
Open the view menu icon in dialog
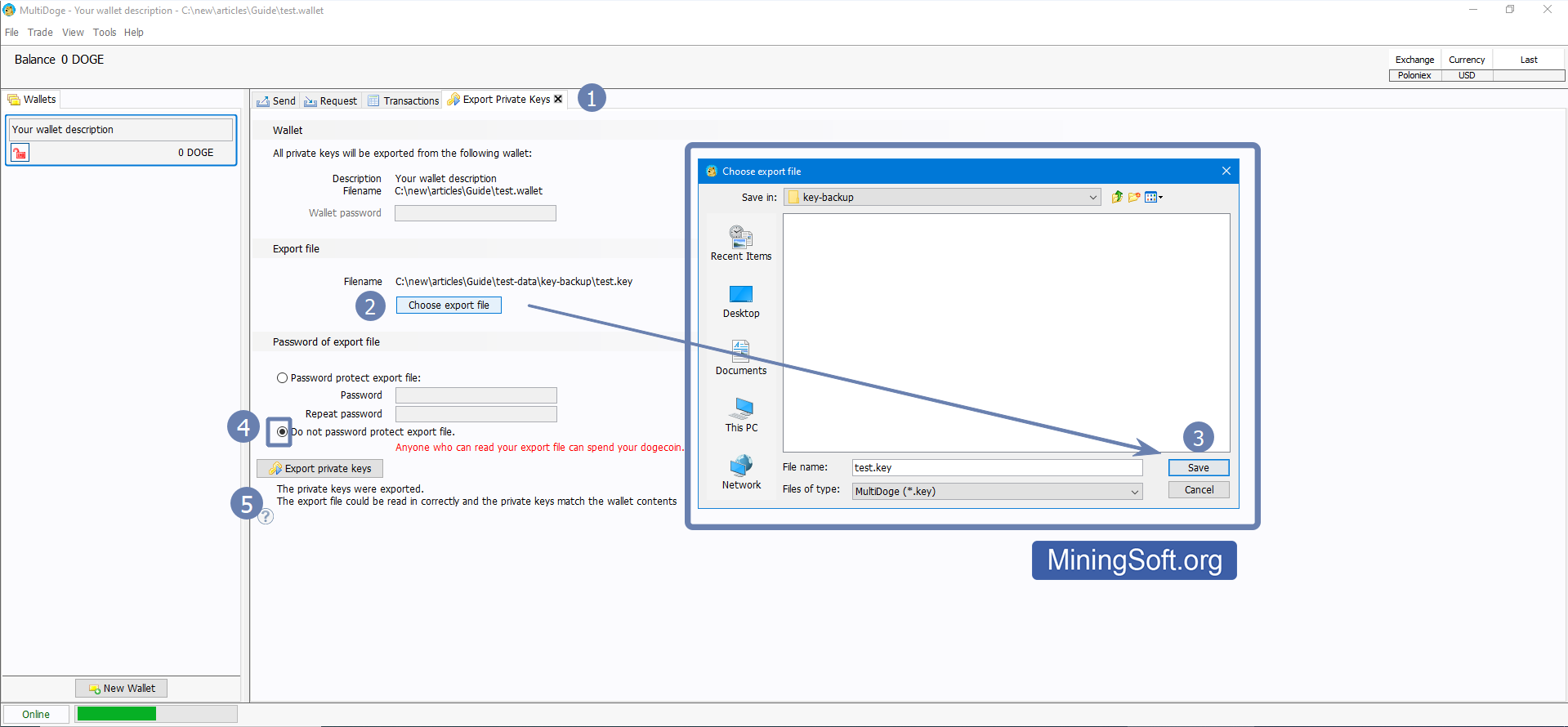tap(1154, 197)
